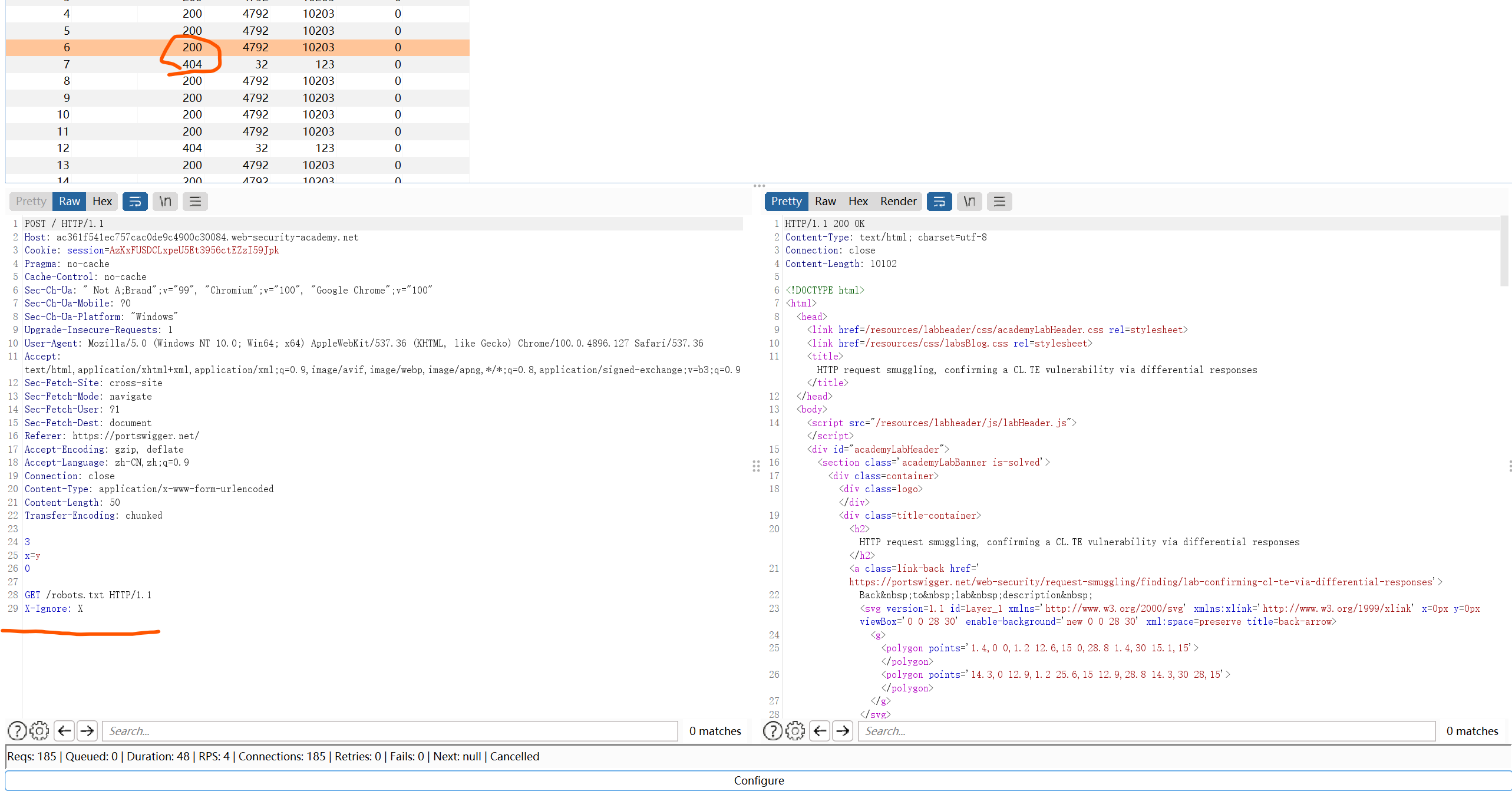The height and width of the screenshot is (791, 1512).
Task: Toggle word wrap in the response panel
Action: coord(939,202)
